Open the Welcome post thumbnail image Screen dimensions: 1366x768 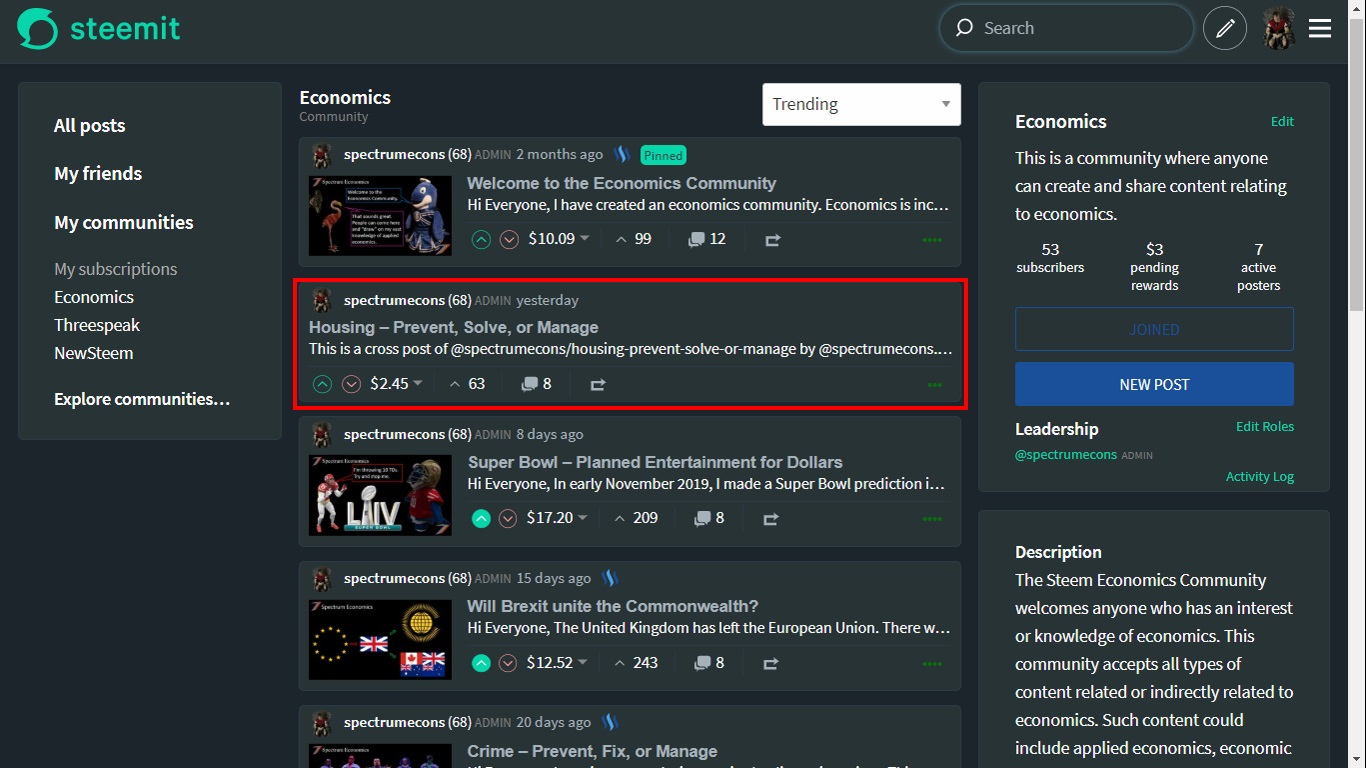pyautogui.click(x=380, y=215)
